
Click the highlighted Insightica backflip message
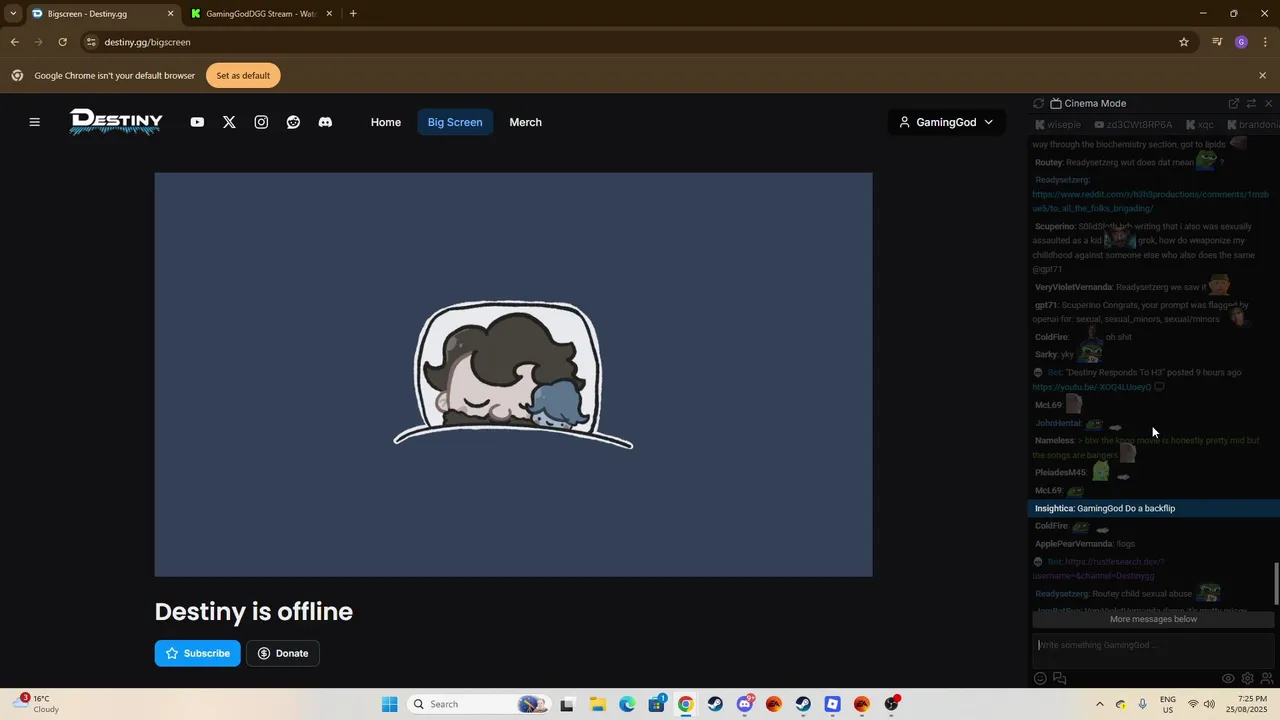[x=1152, y=508]
